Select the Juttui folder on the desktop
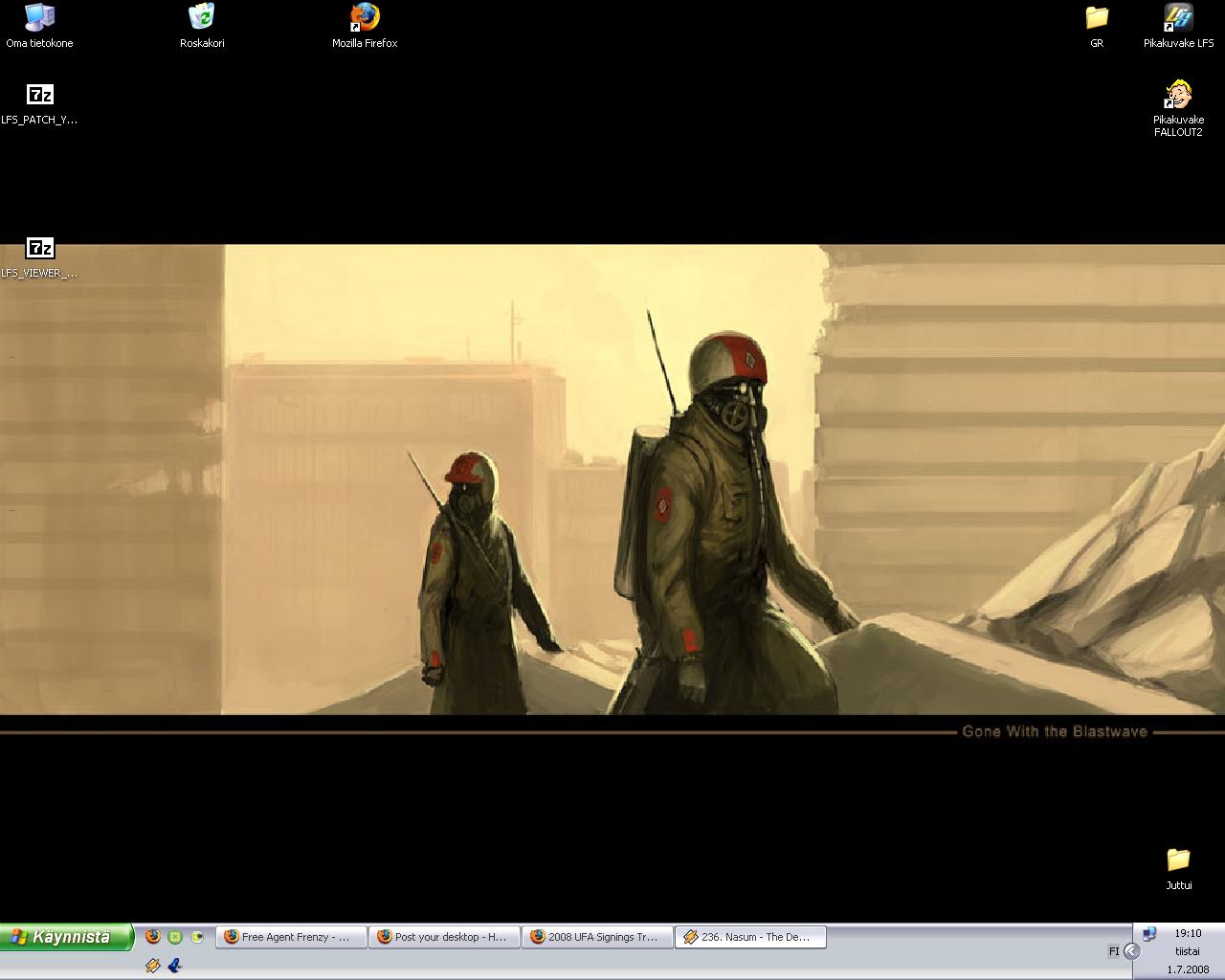1225x980 pixels. point(1178,868)
